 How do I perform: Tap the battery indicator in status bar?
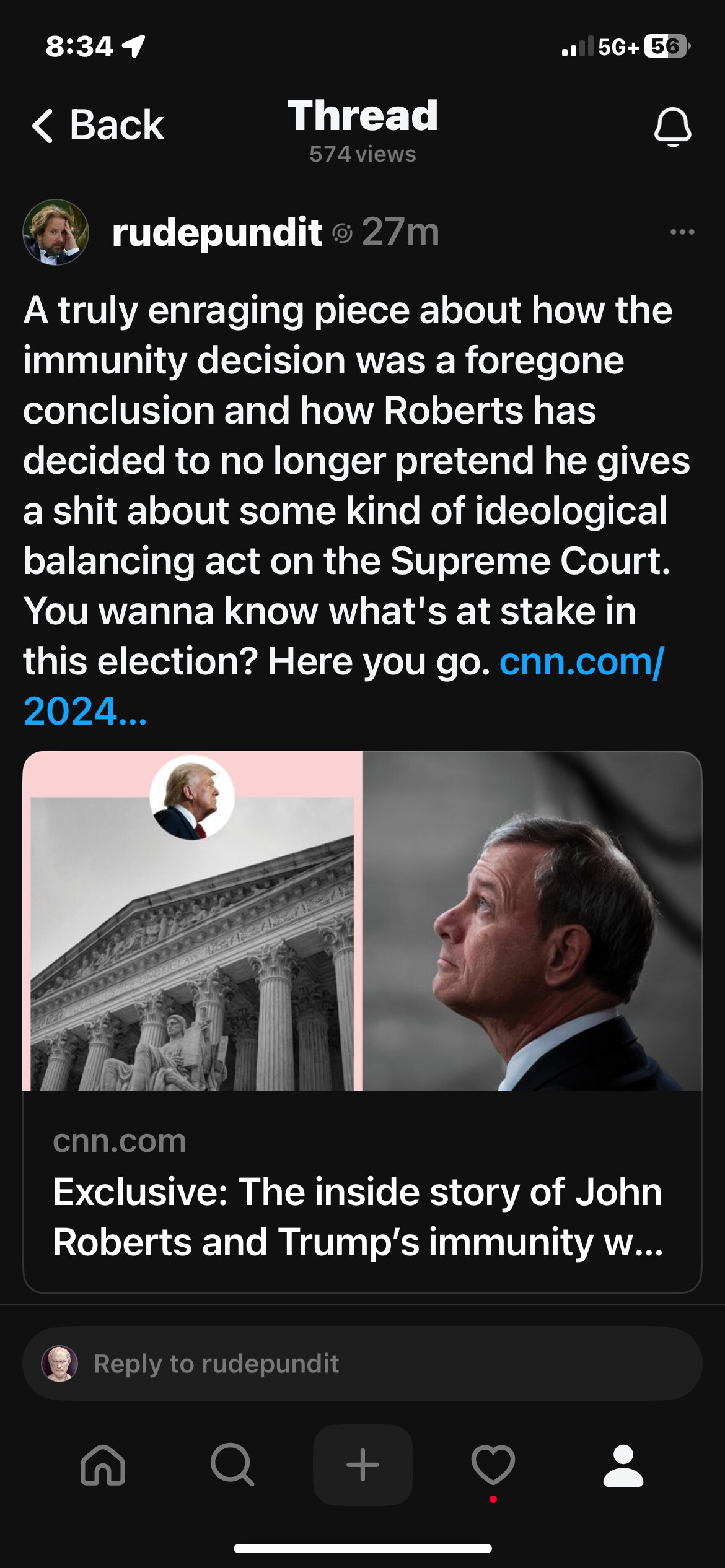[666, 46]
